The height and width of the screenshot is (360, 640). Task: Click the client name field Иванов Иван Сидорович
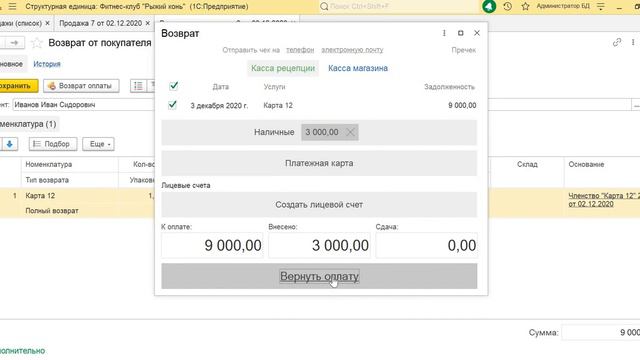point(84,105)
